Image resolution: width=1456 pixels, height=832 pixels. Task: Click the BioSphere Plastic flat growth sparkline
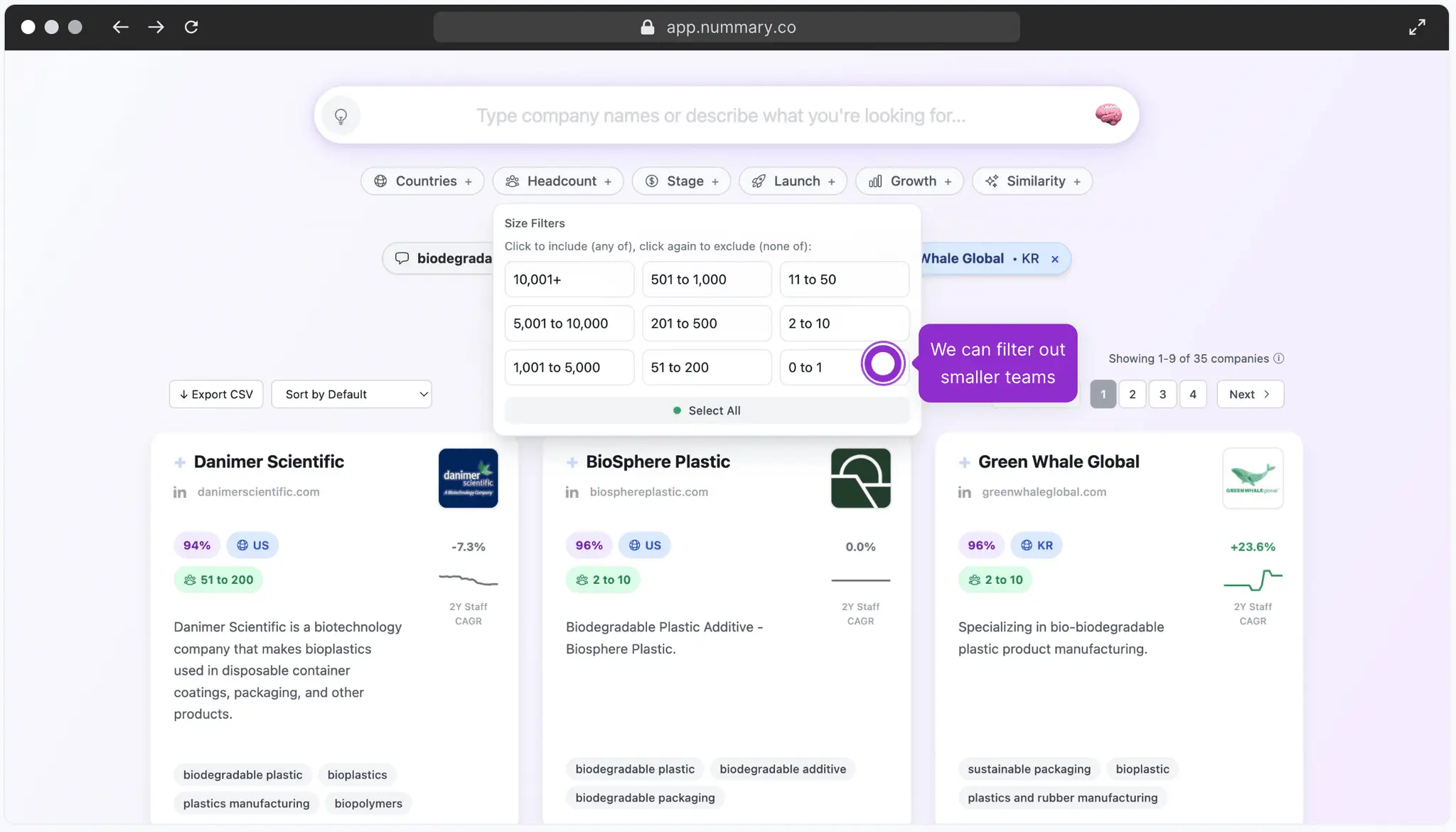tap(860, 580)
